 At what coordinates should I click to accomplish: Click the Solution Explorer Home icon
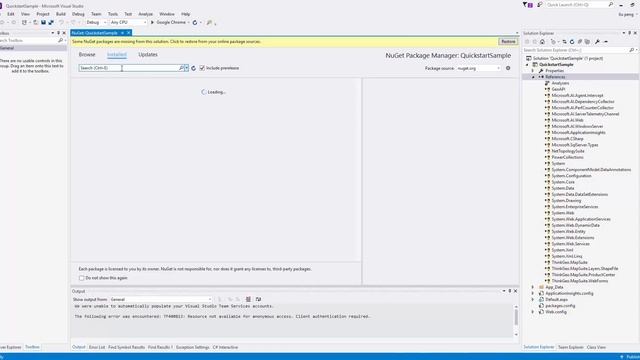coord(542,42)
